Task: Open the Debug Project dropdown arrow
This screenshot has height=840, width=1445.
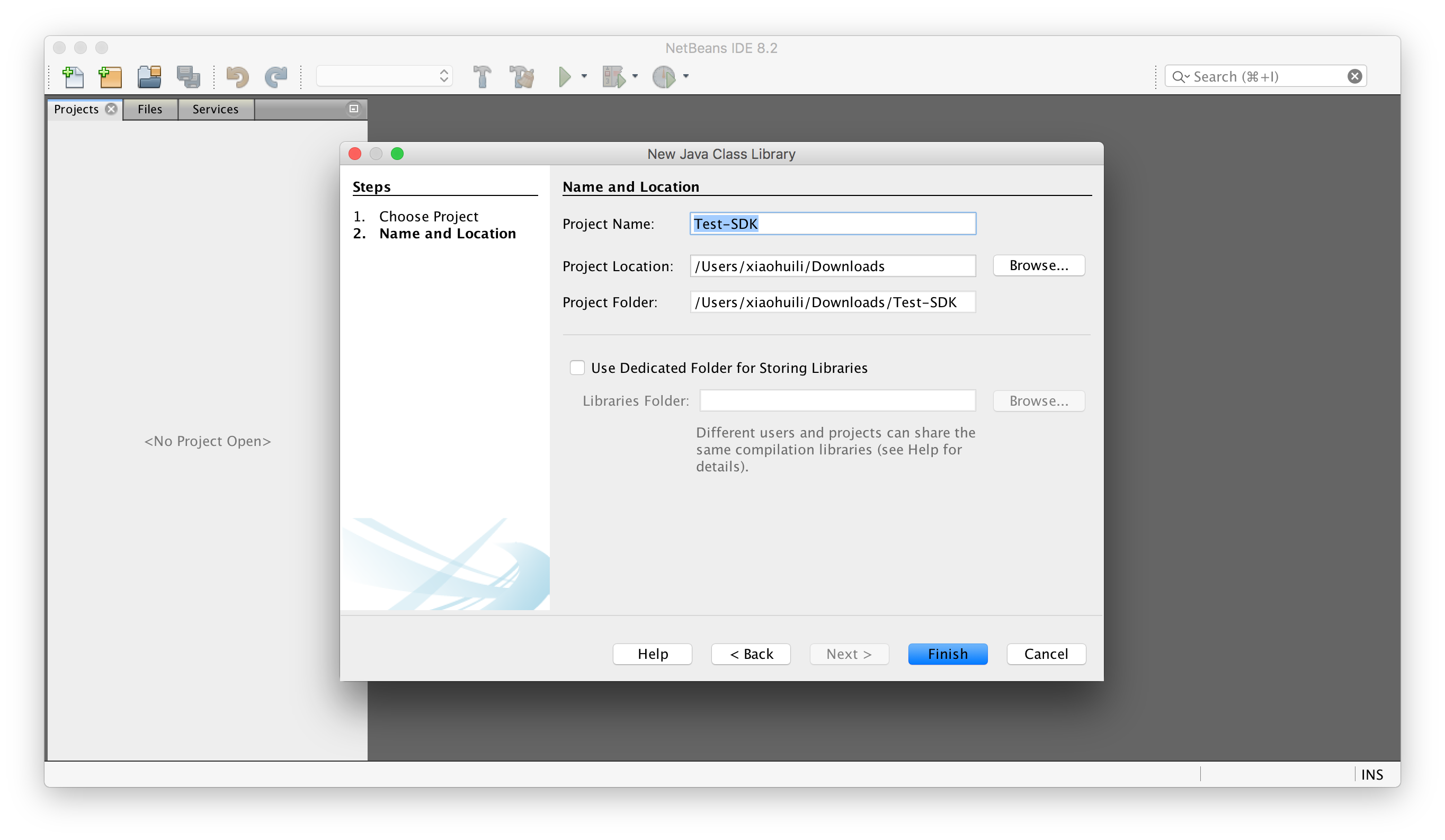Action: 635,76
